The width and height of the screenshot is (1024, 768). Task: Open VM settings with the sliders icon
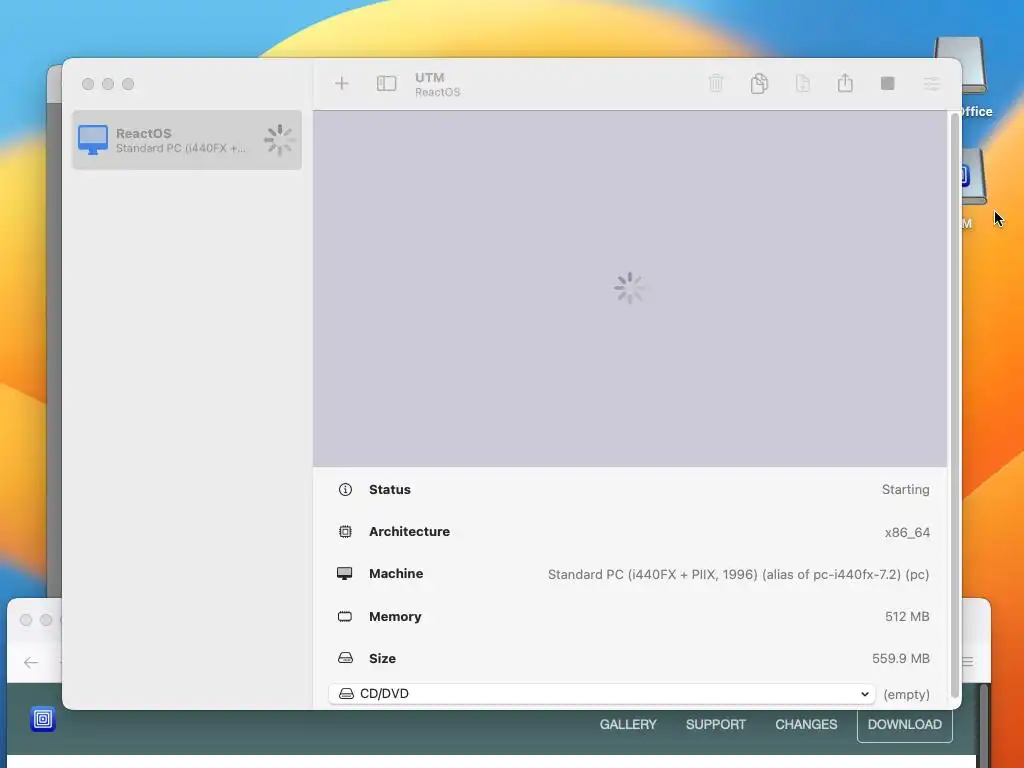931,84
